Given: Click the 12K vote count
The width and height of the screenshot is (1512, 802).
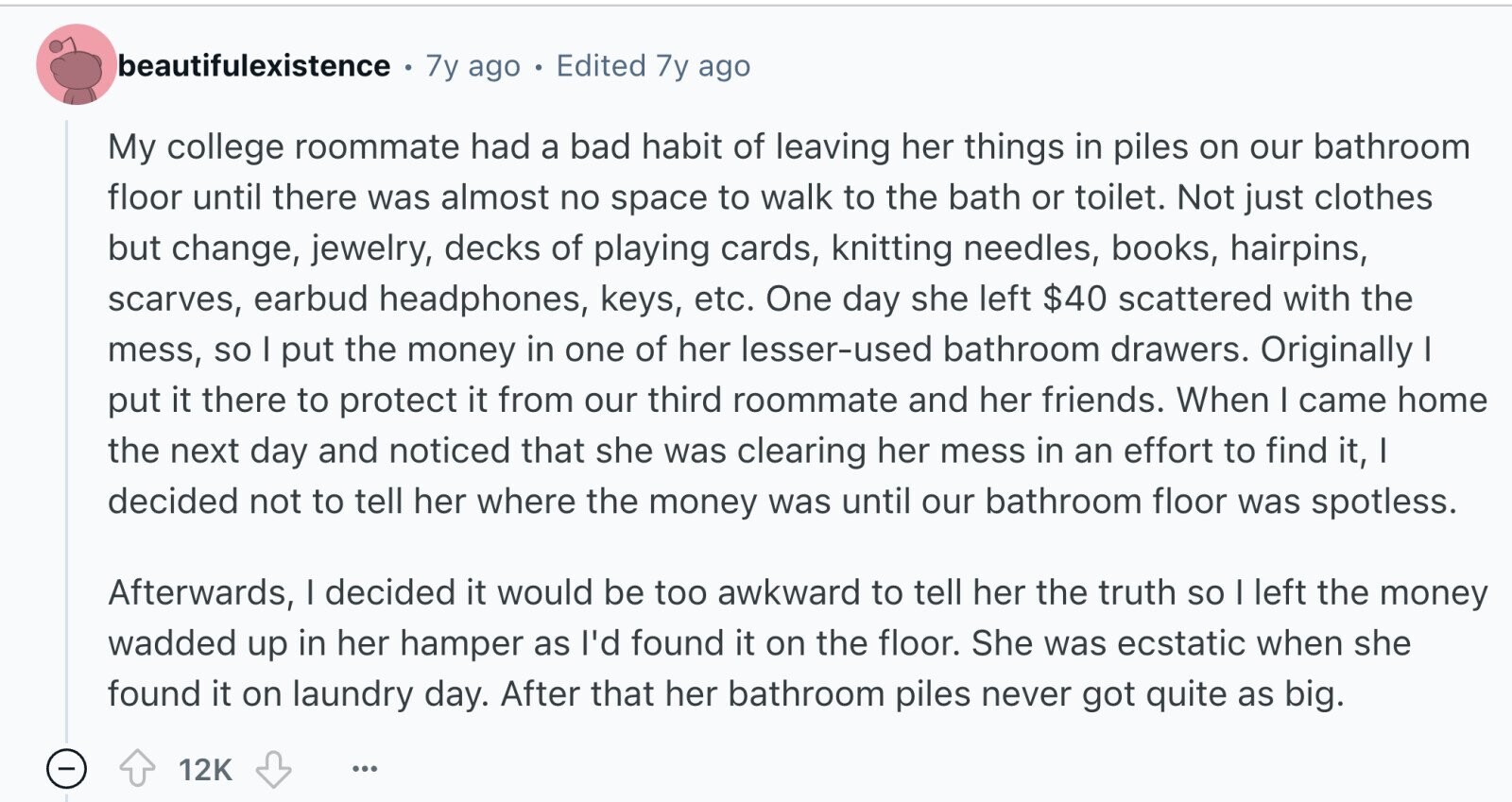Looking at the screenshot, I should click(205, 770).
